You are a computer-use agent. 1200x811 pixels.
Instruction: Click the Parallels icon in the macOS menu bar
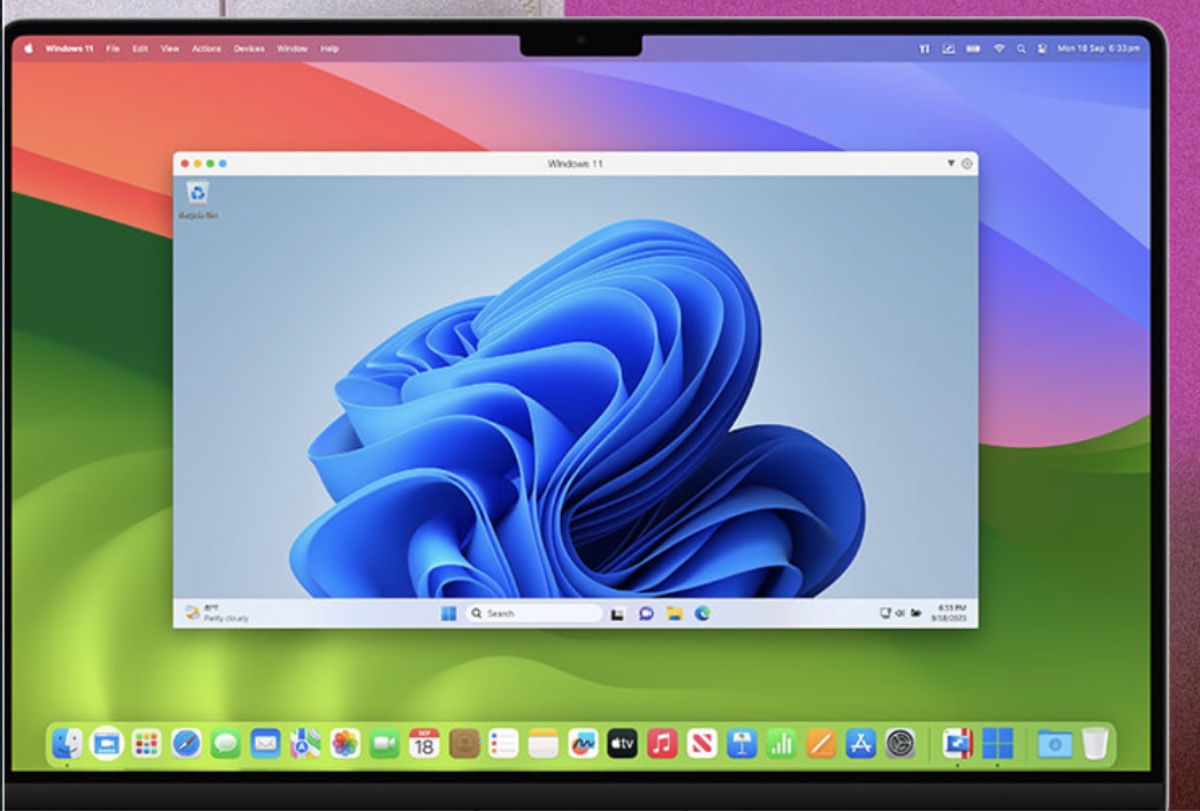point(926,47)
